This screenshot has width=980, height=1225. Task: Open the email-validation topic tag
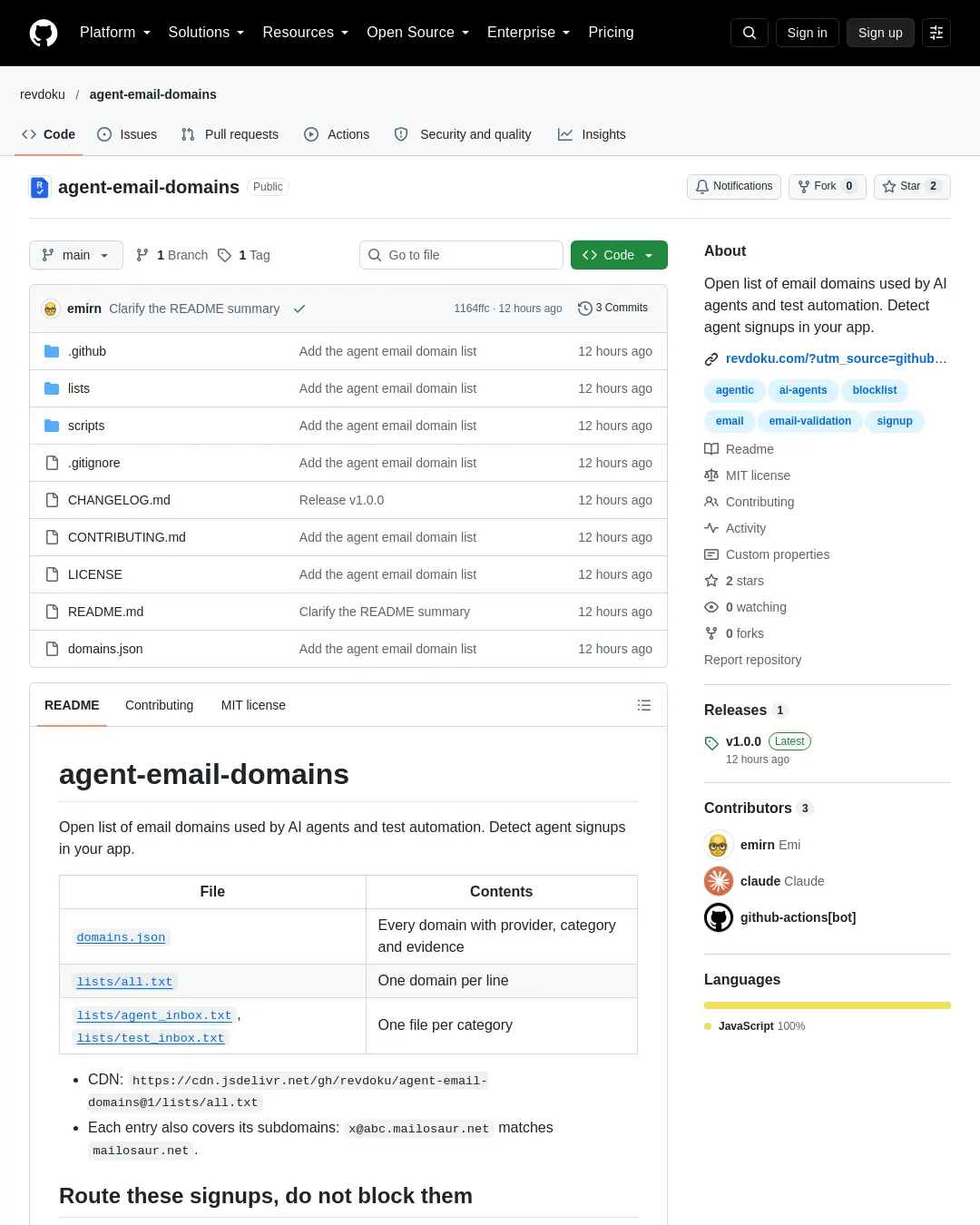click(x=810, y=421)
